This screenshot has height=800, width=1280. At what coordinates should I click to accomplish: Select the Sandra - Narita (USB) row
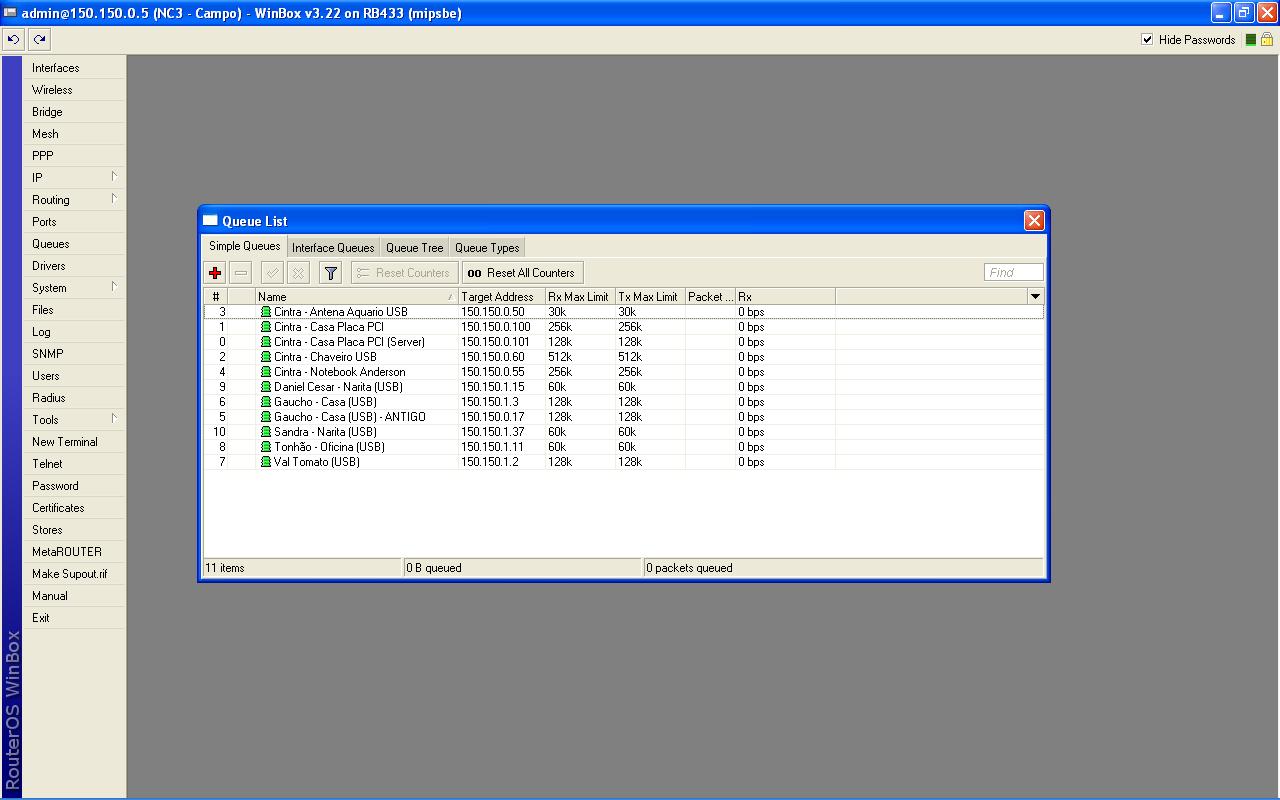pyautogui.click(x=623, y=432)
